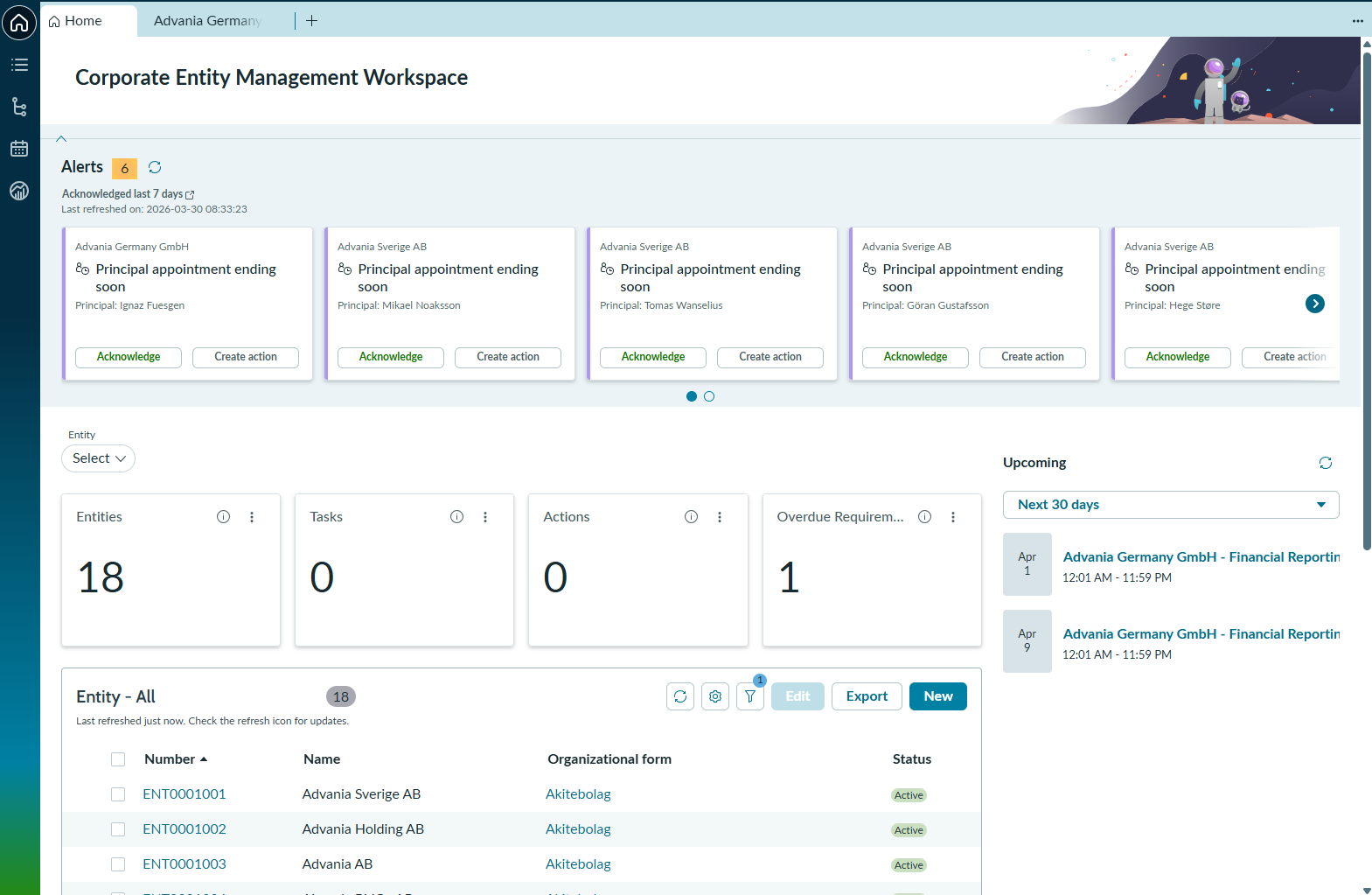Open entity ENT0001003 link
This screenshot has height=895, width=1372.
point(185,864)
